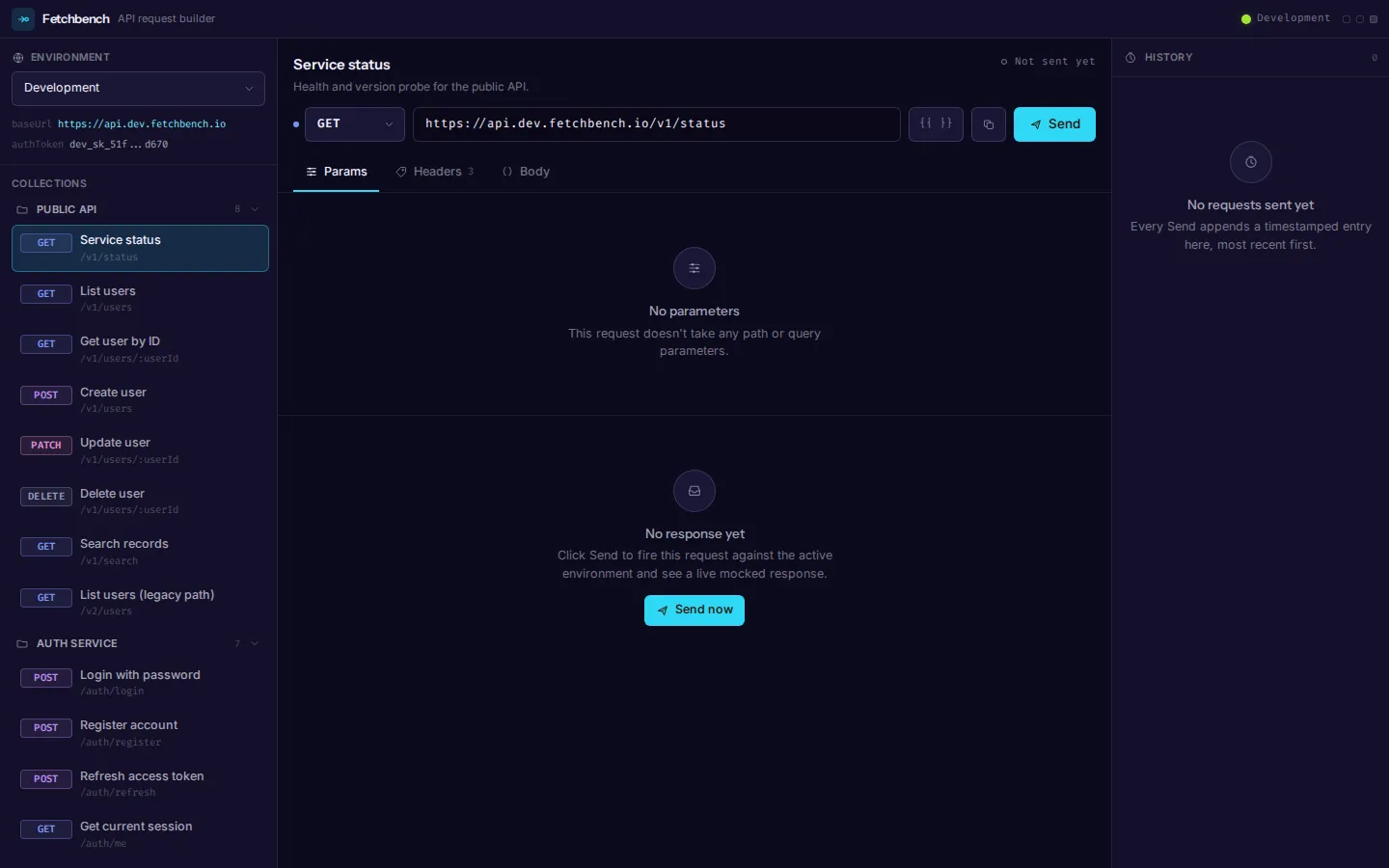1389x868 pixels.
Task: Switch to the Headers tab
Action: 434,172
